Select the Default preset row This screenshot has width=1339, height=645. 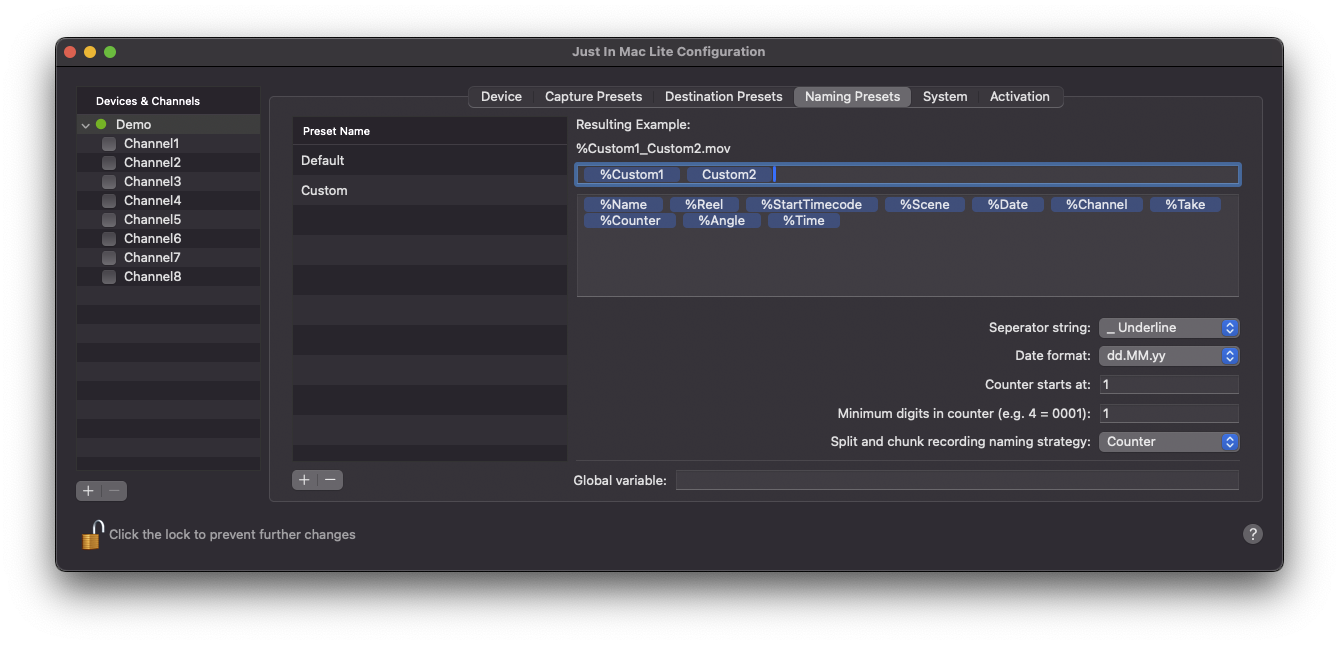pyautogui.click(x=430, y=160)
